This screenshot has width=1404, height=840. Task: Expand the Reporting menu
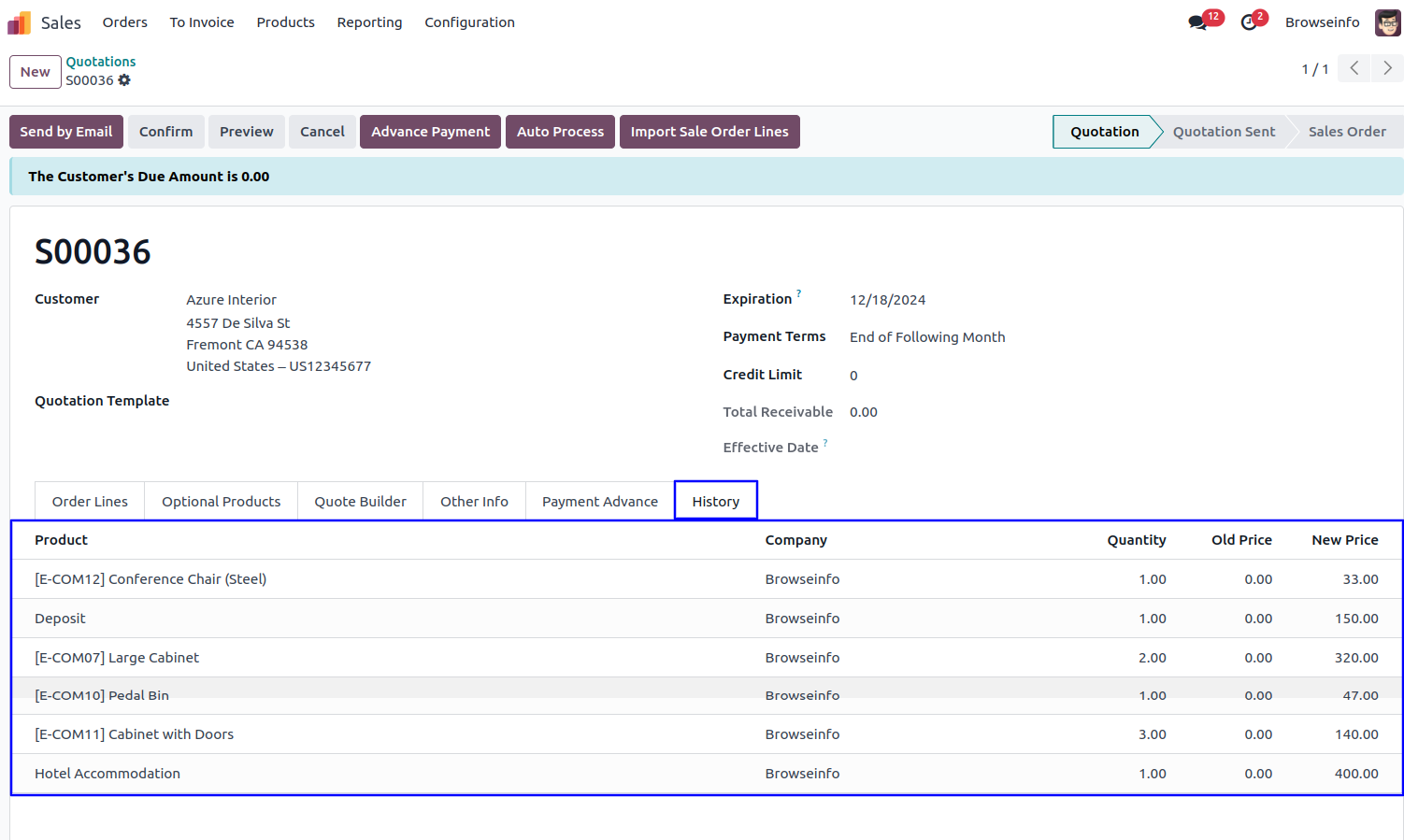(369, 22)
